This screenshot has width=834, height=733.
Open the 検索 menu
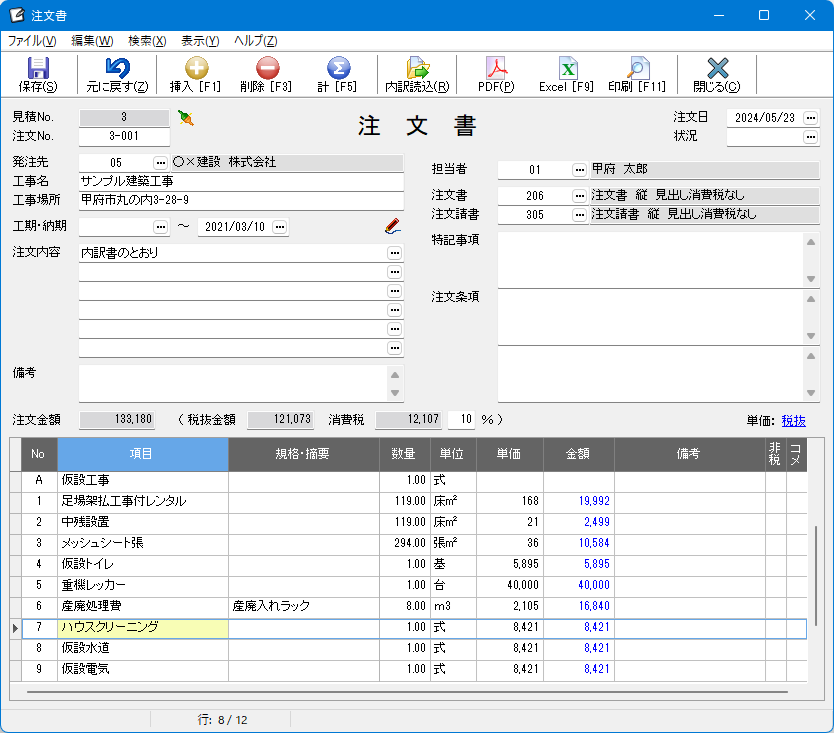147,41
